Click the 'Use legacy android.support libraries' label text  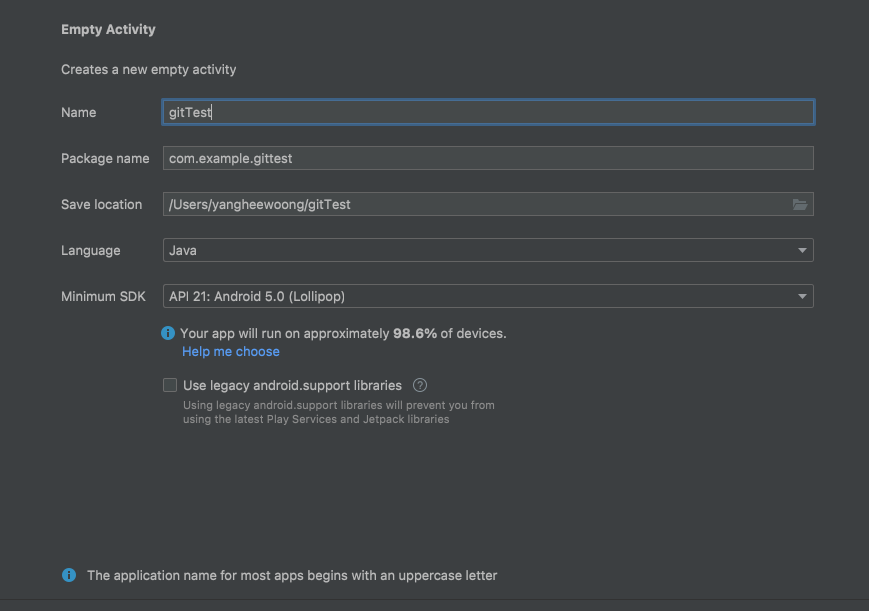pos(292,385)
